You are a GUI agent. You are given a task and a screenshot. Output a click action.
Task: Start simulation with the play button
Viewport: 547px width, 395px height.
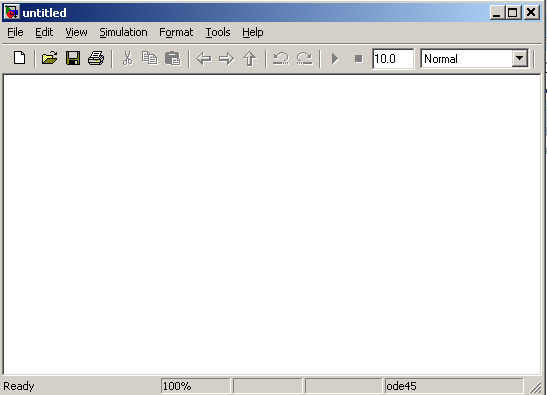pyautogui.click(x=335, y=59)
